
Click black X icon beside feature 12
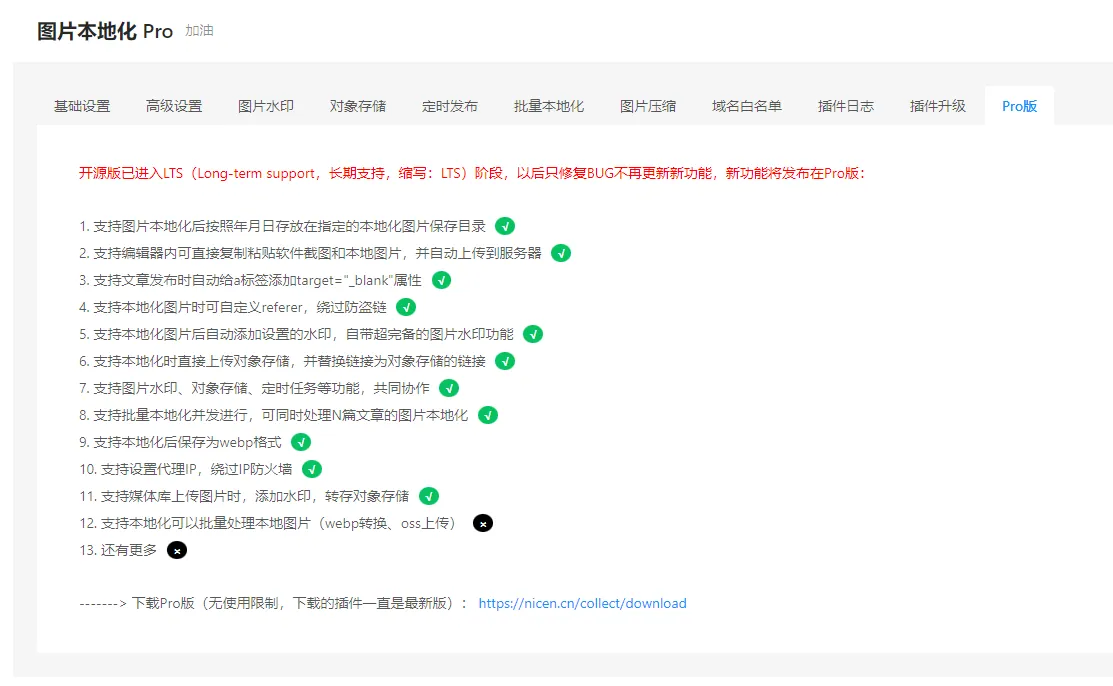tap(482, 523)
